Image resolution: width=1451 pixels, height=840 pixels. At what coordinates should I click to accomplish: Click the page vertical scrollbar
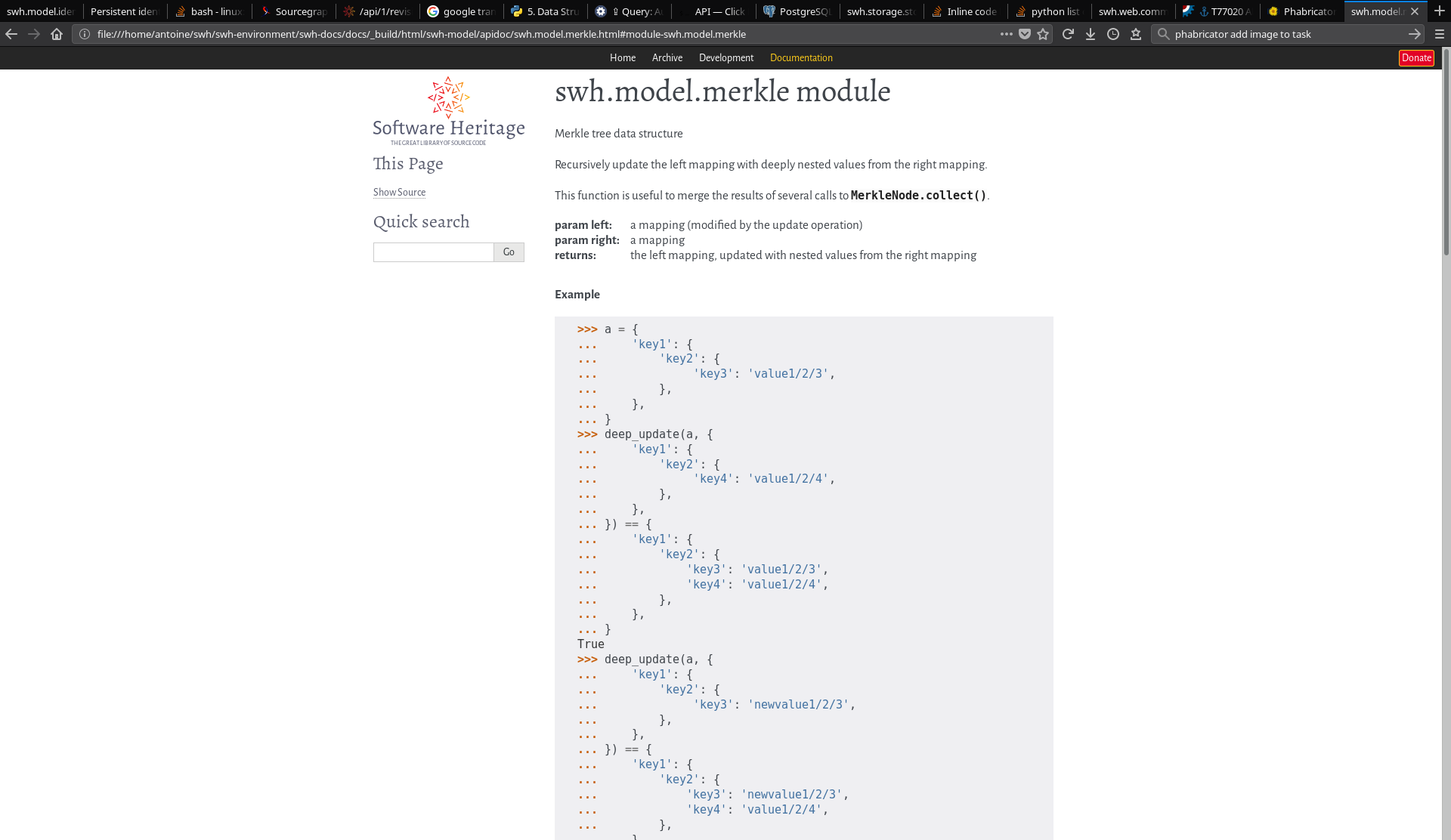point(1446,151)
